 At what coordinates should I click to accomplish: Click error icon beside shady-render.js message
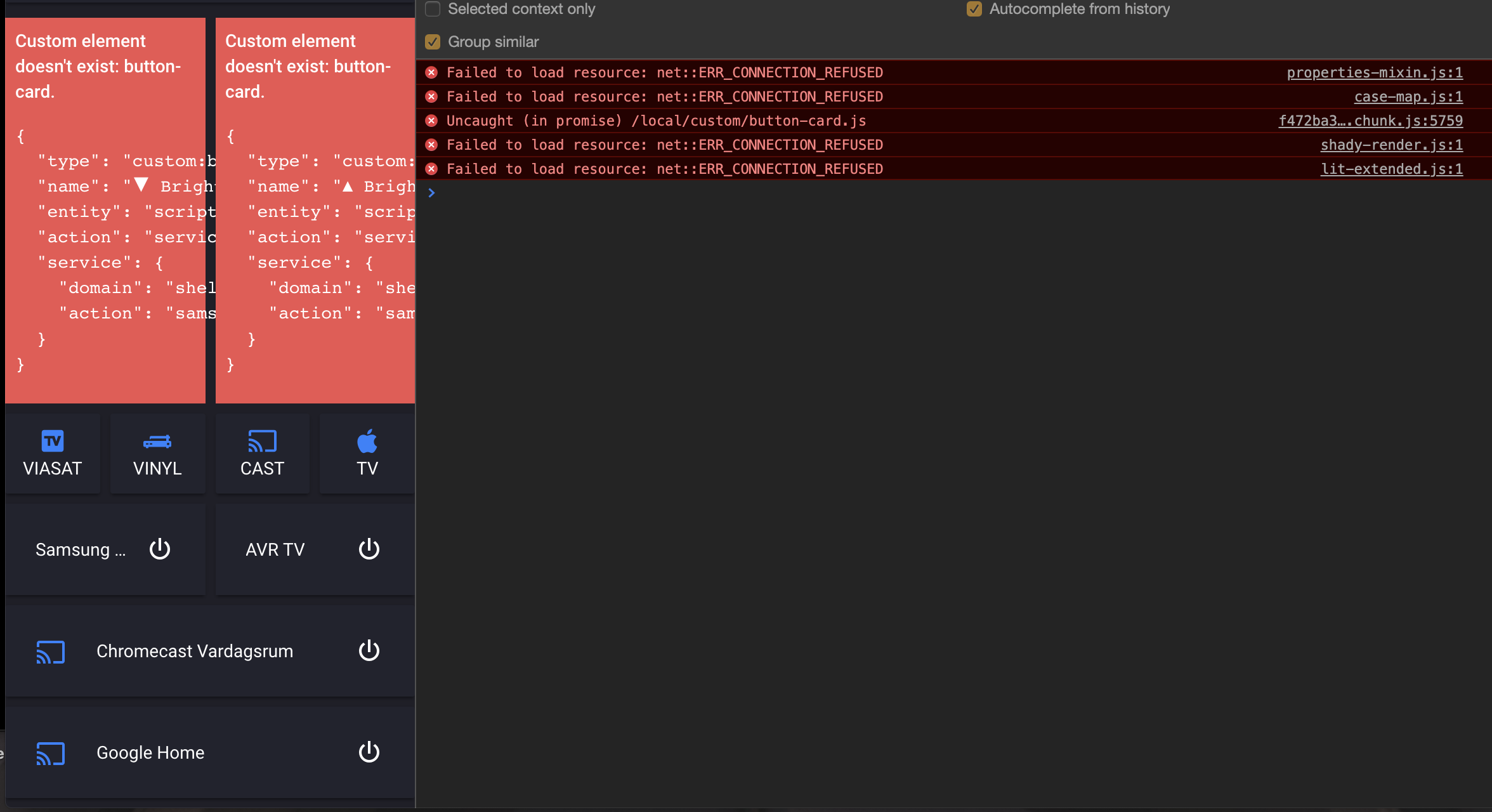[x=431, y=145]
